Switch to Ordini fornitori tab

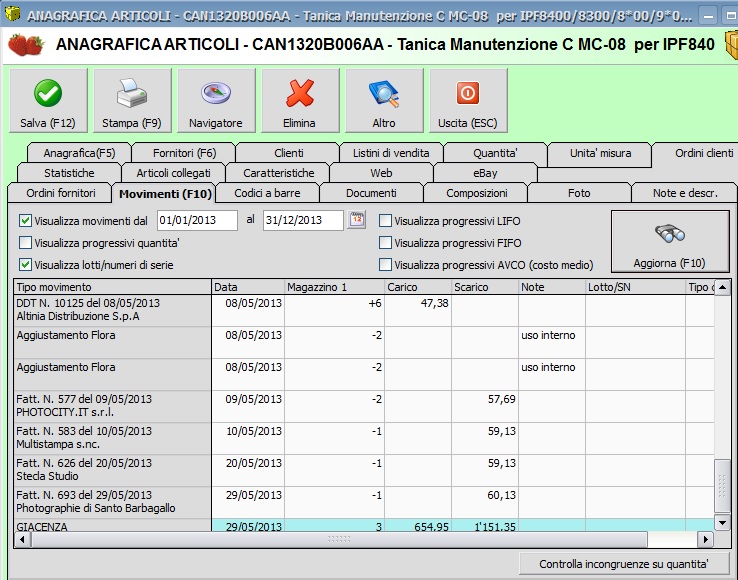61,193
